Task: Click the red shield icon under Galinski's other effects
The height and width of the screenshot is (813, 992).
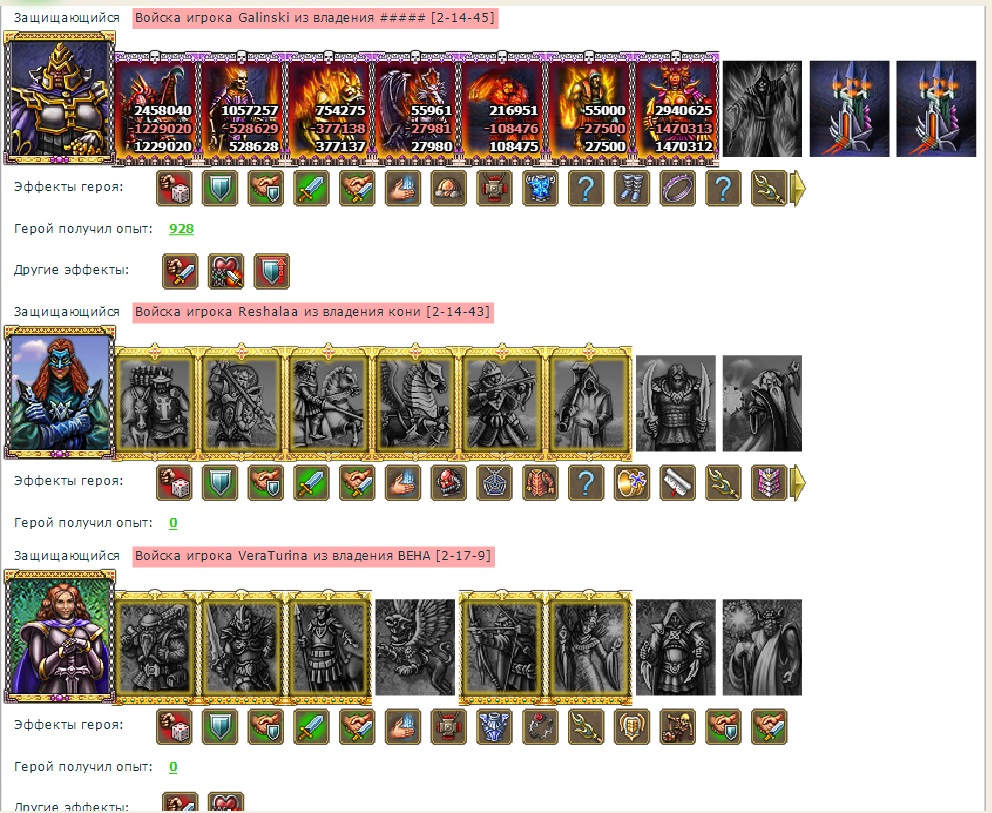Action: tap(271, 271)
